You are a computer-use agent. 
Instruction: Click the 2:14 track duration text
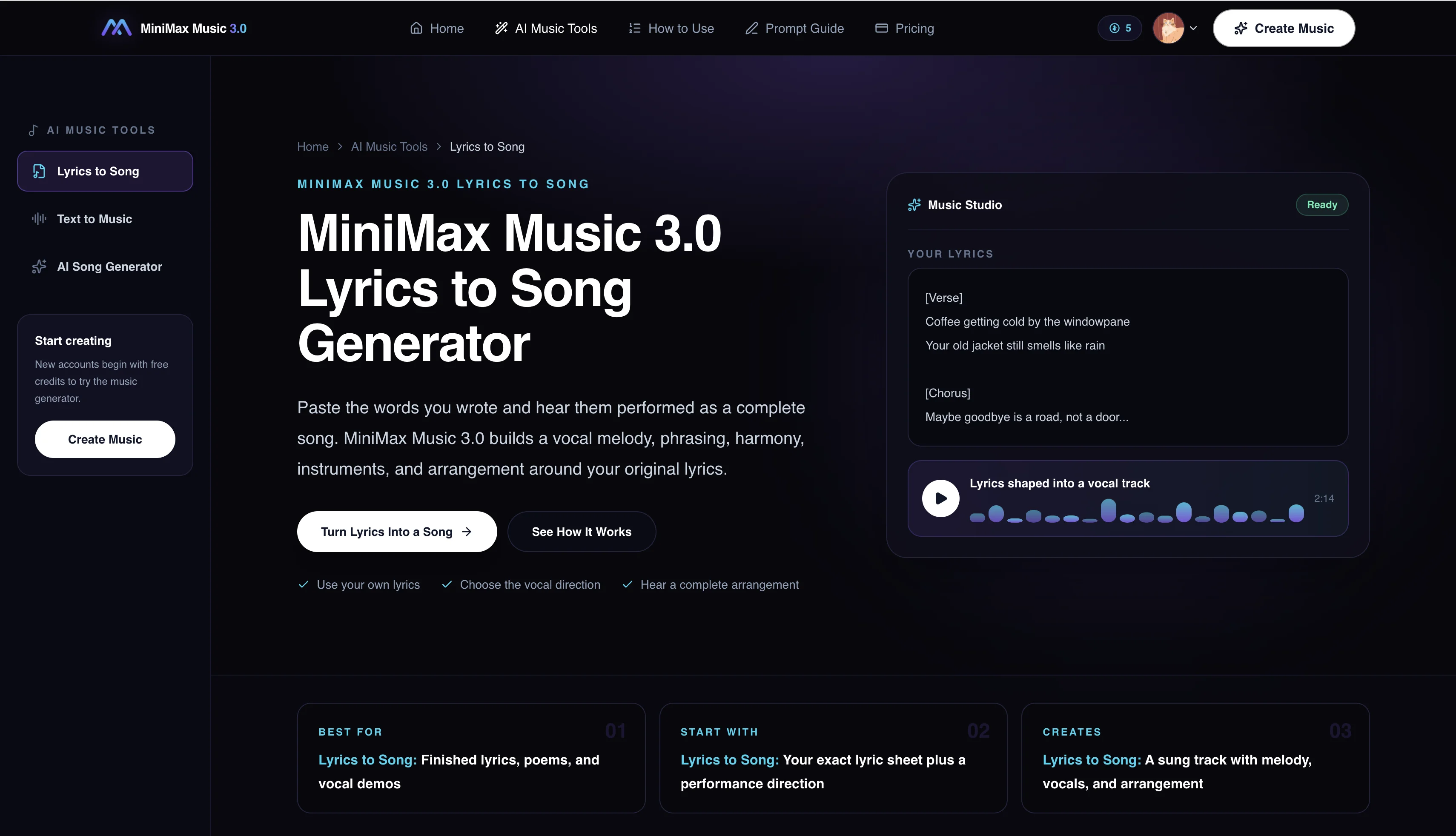coord(1324,498)
